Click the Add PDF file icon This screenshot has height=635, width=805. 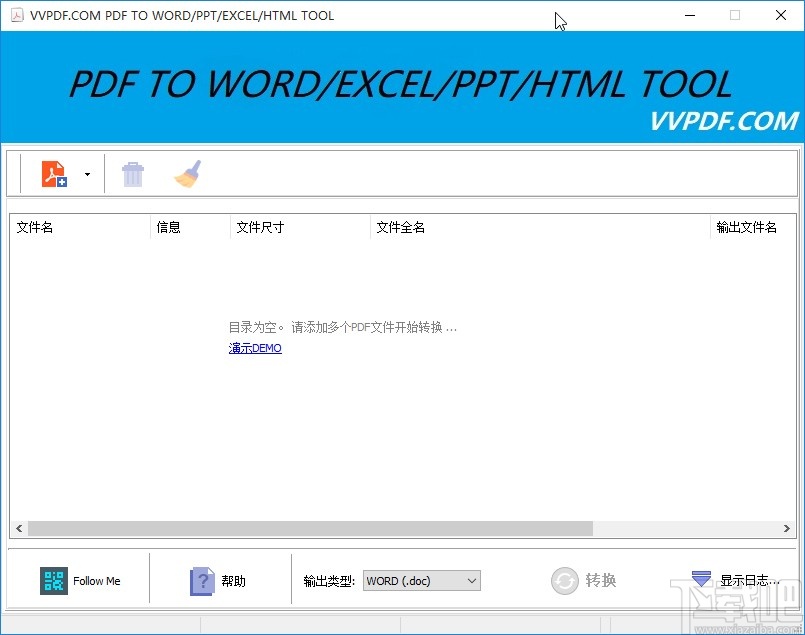coord(52,172)
